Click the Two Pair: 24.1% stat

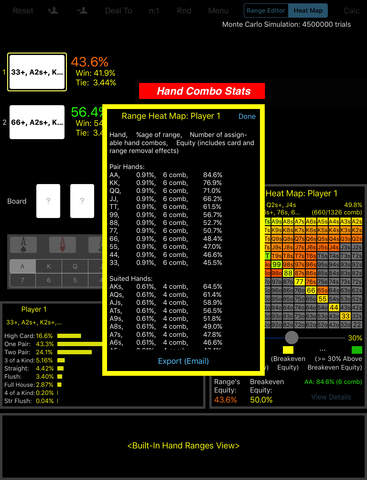(x=29, y=352)
